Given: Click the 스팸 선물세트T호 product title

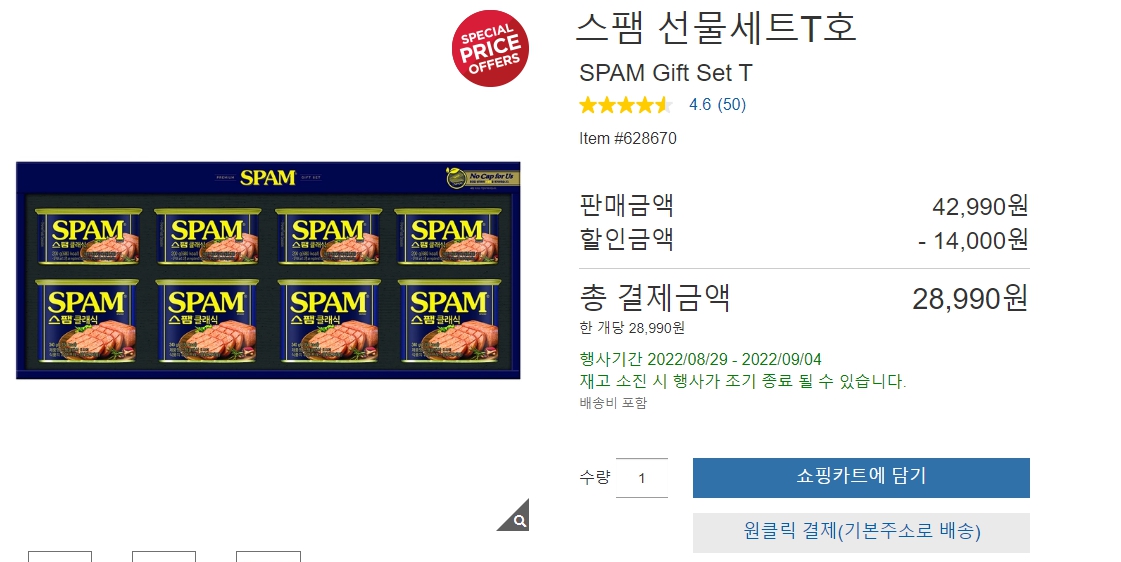Looking at the screenshot, I should pyautogui.click(x=716, y=29).
